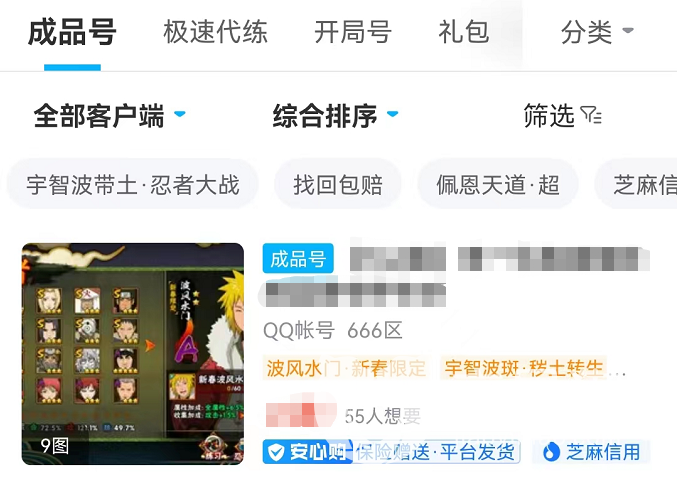
Task: Toggle the 找回包赔 filter chip
Action: point(338,185)
